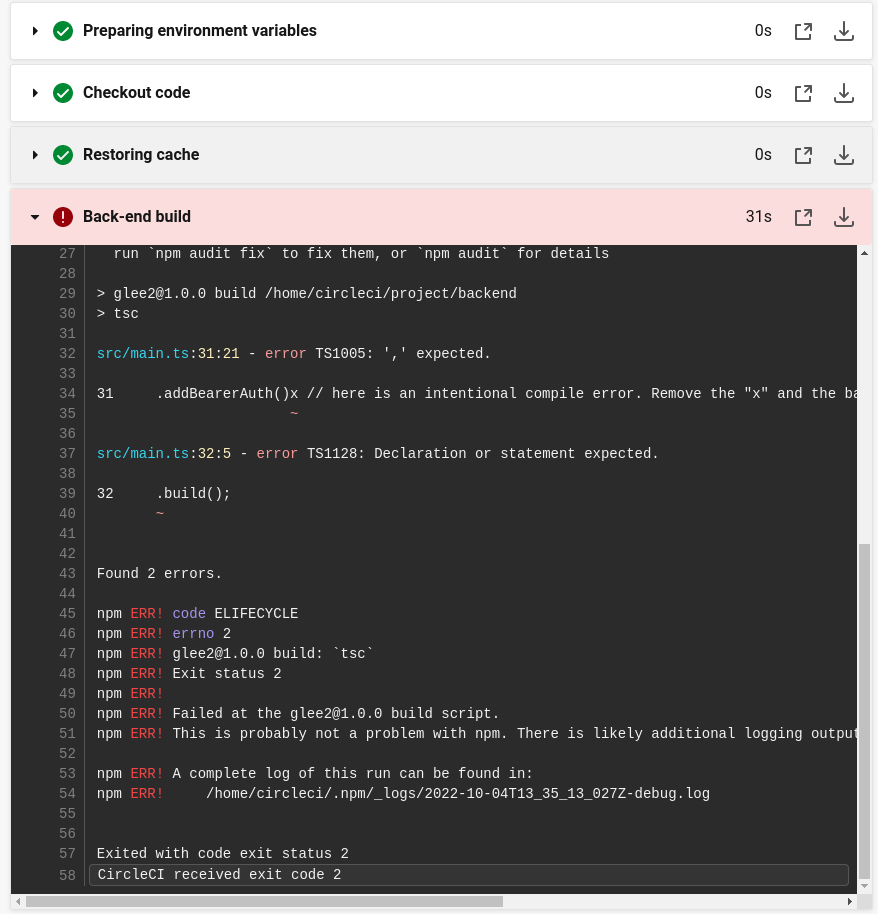This screenshot has width=878, height=914.
Task: Click the log's horizontal scrollbar thumb
Action: click(x=264, y=901)
